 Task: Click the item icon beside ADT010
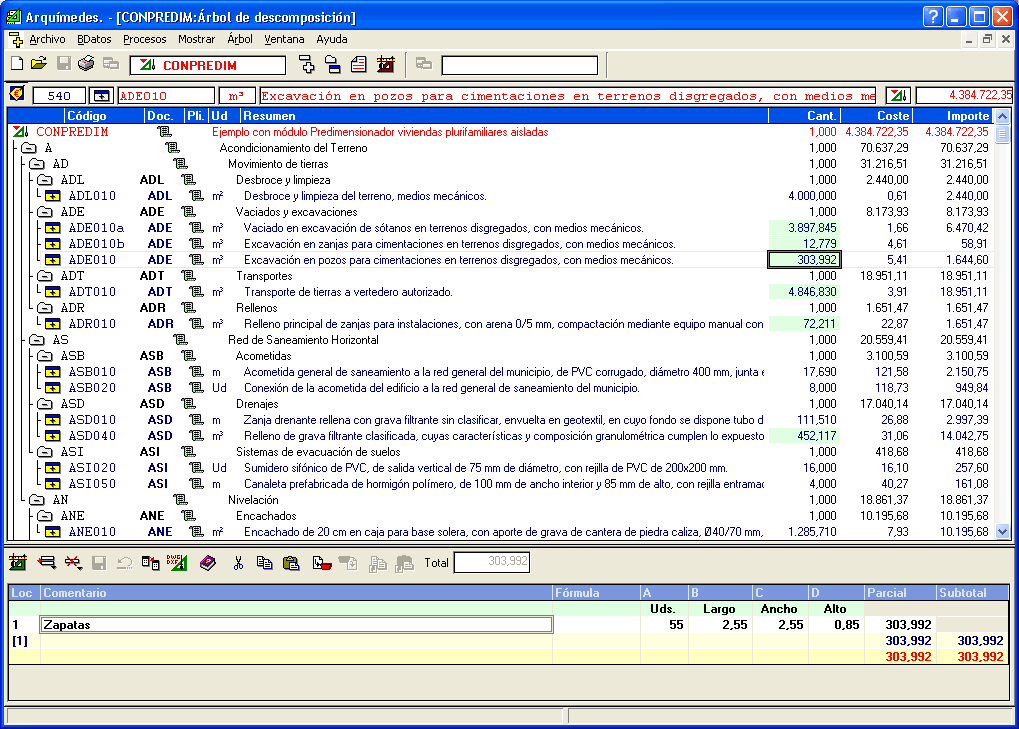tap(53, 292)
